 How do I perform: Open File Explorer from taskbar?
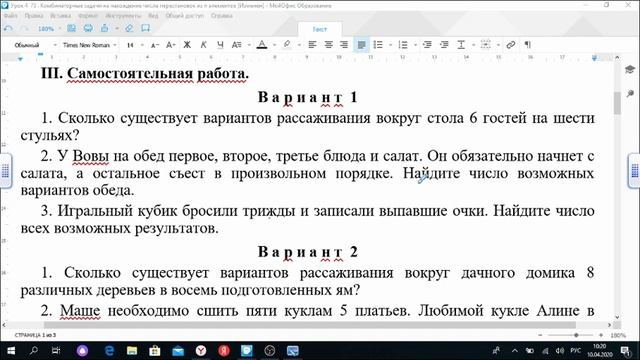point(132,351)
